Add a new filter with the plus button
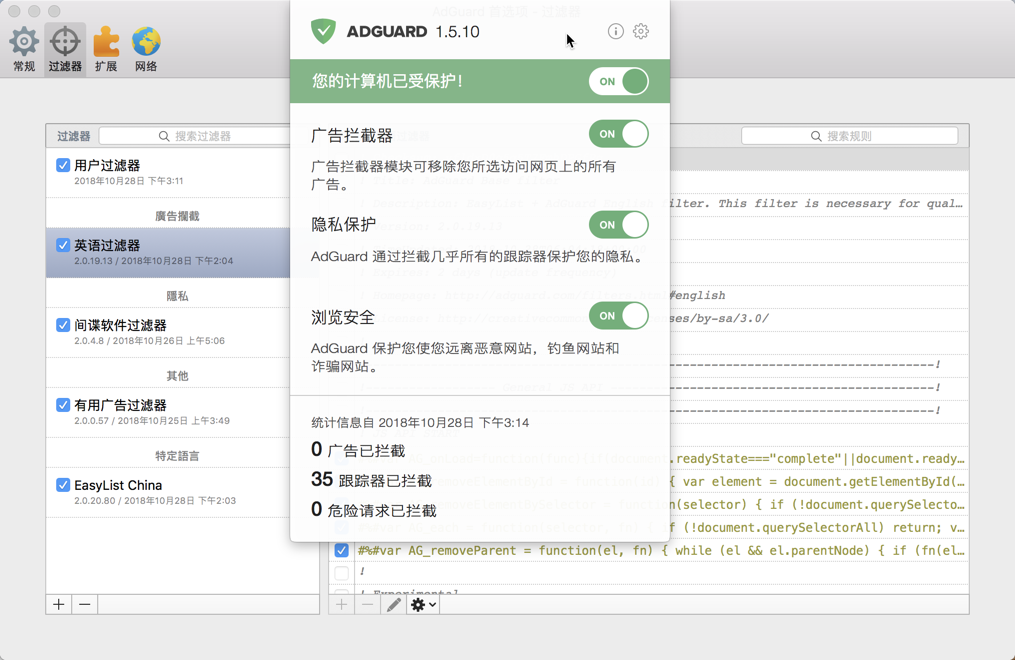 pyautogui.click(x=57, y=604)
